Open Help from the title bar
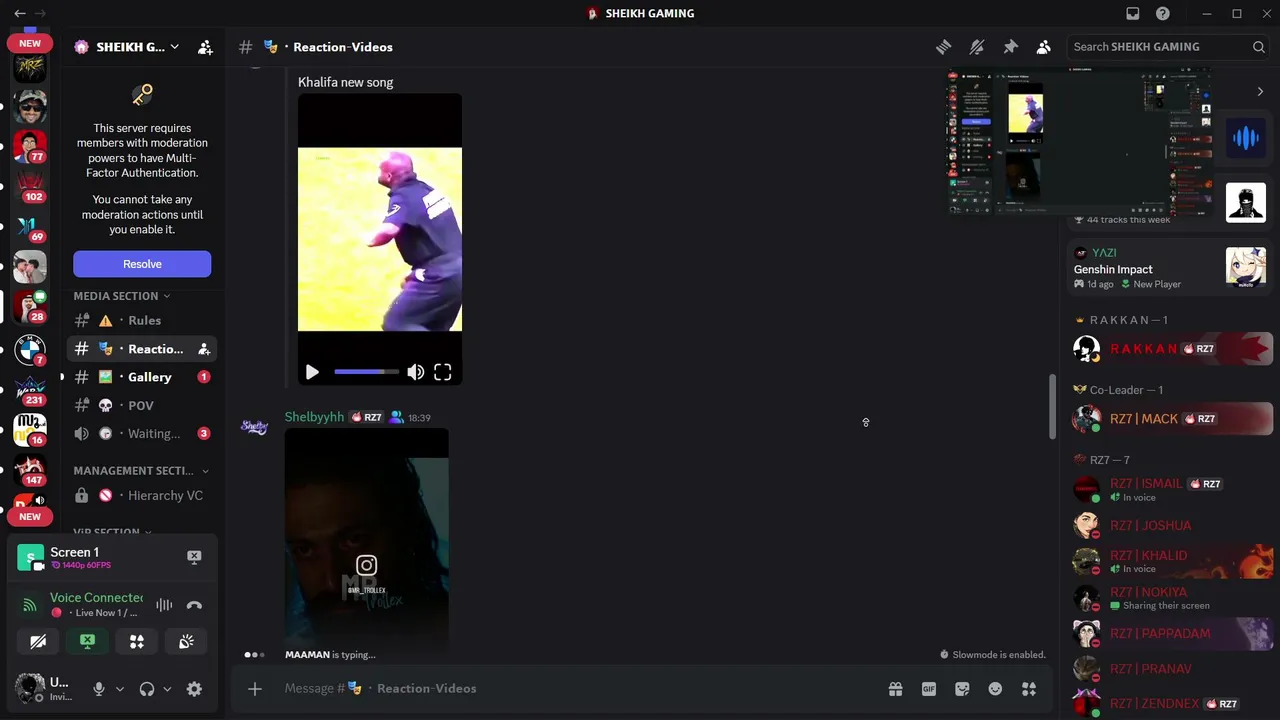1280x720 pixels. [x=1163, y=13]
